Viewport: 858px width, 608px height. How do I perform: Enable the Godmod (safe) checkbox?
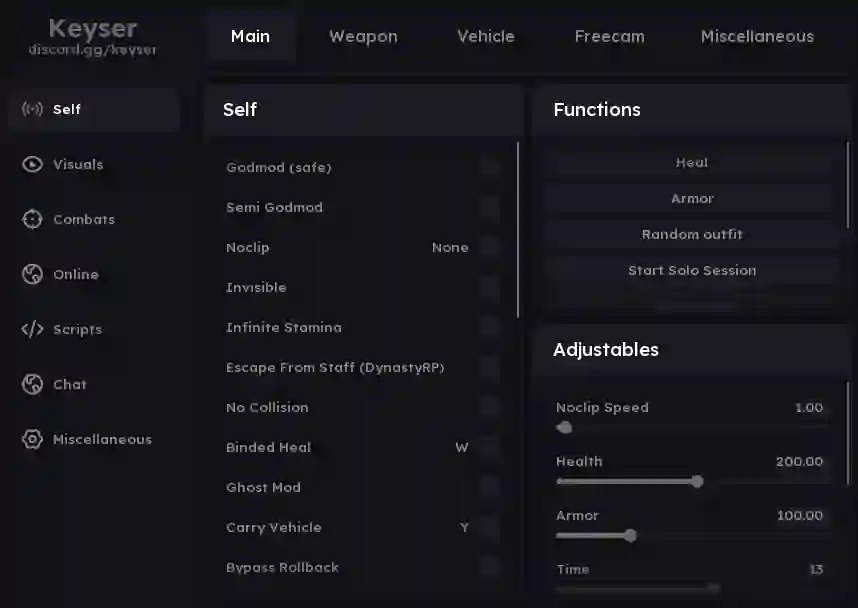(489, 167)
